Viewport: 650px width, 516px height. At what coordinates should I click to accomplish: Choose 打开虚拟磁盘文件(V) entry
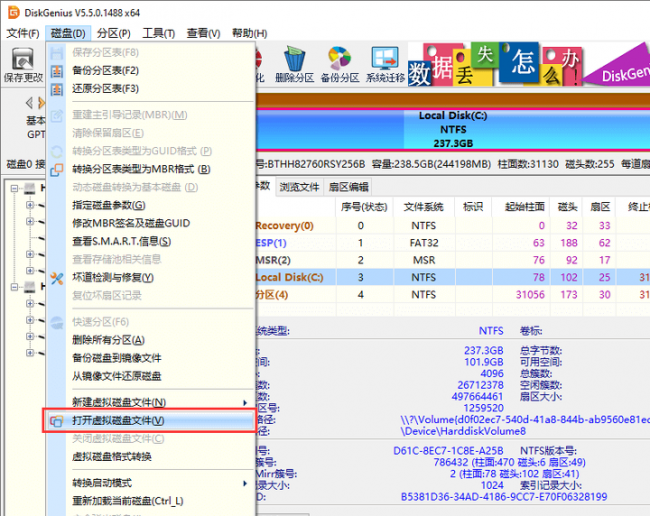pyautogui.click(x=151, y=421)
